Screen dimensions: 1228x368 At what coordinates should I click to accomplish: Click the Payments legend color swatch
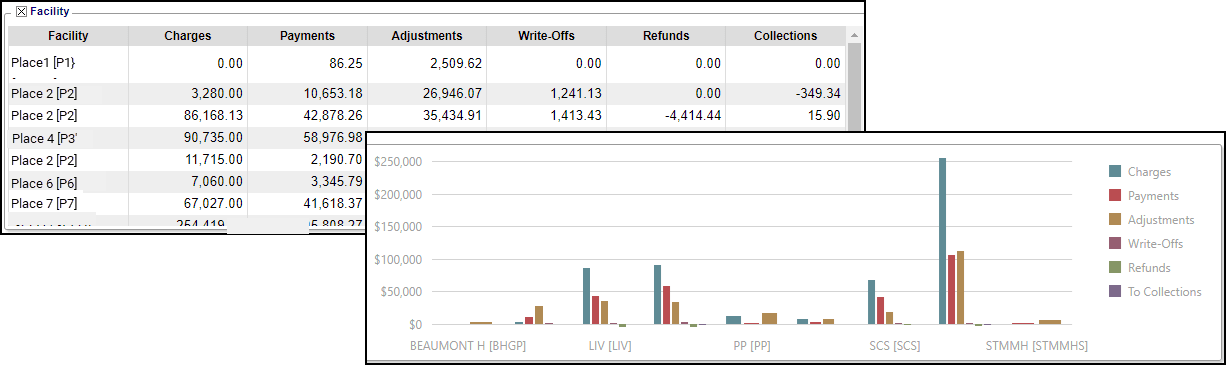1114,196
